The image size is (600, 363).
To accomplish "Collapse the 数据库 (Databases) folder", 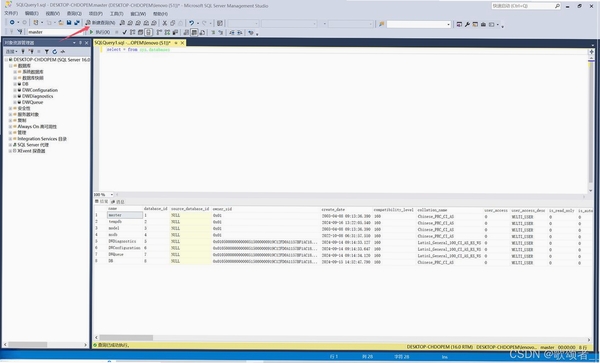I will [10, 66].
